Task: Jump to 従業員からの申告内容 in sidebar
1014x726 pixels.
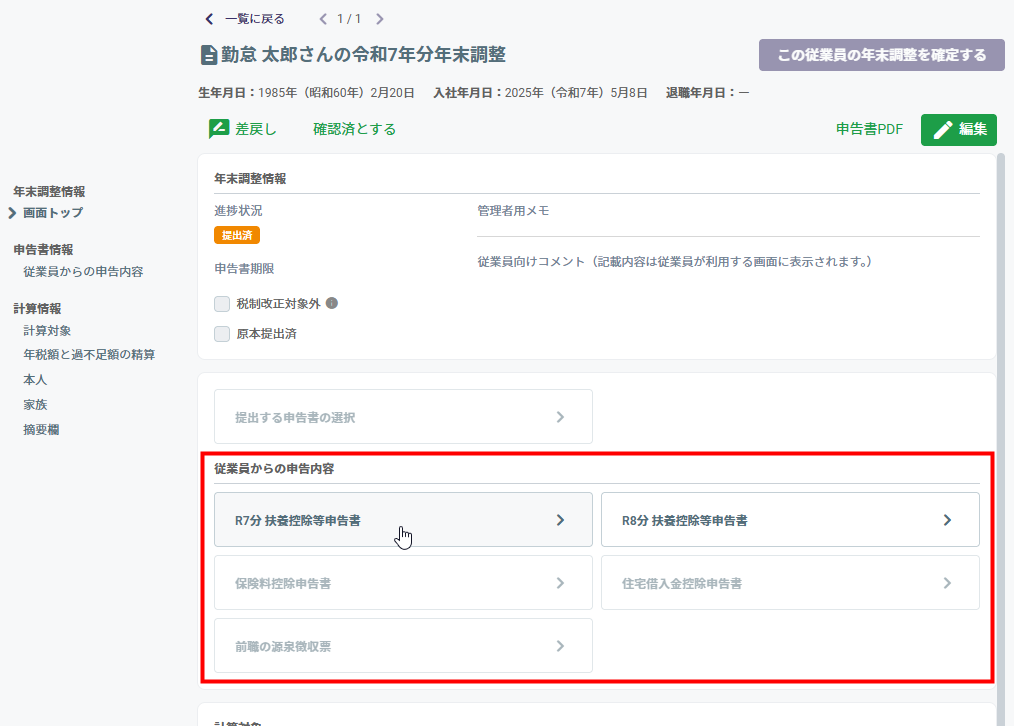Action: tap(83, 272)
